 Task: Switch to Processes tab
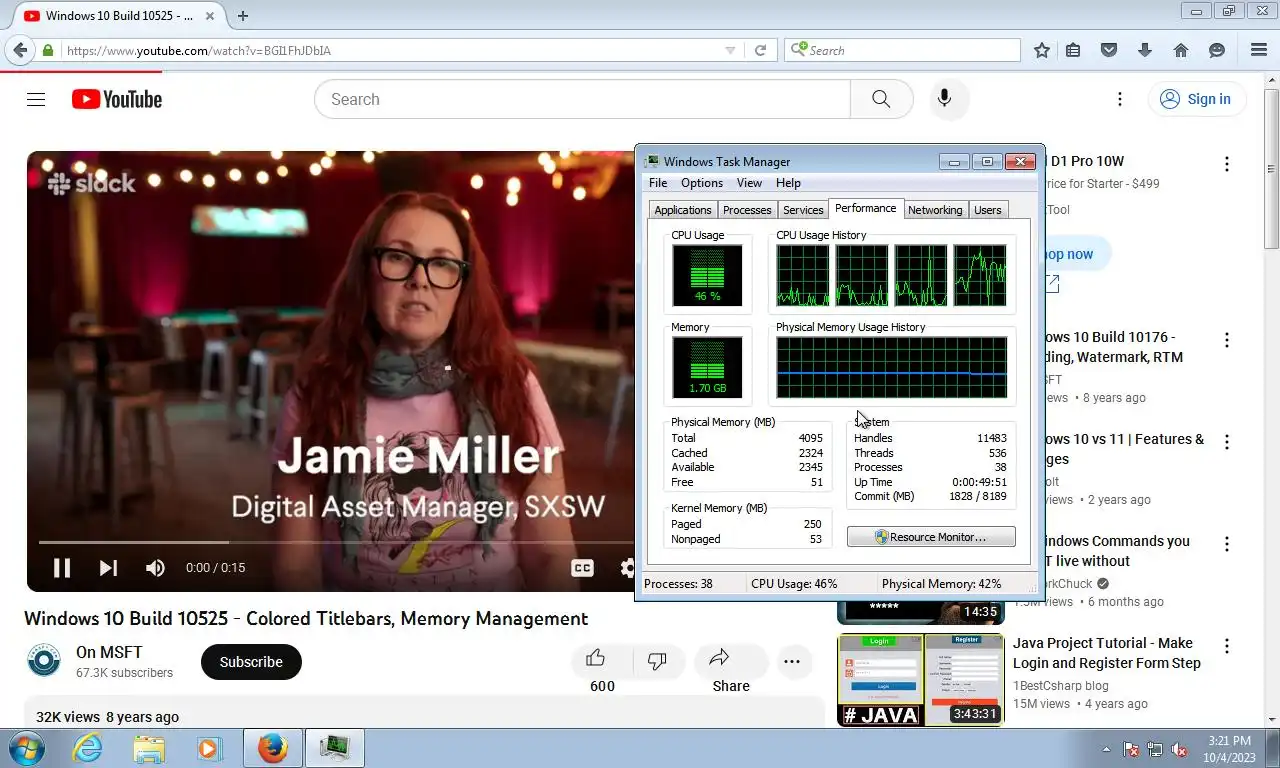coord(747,210)
